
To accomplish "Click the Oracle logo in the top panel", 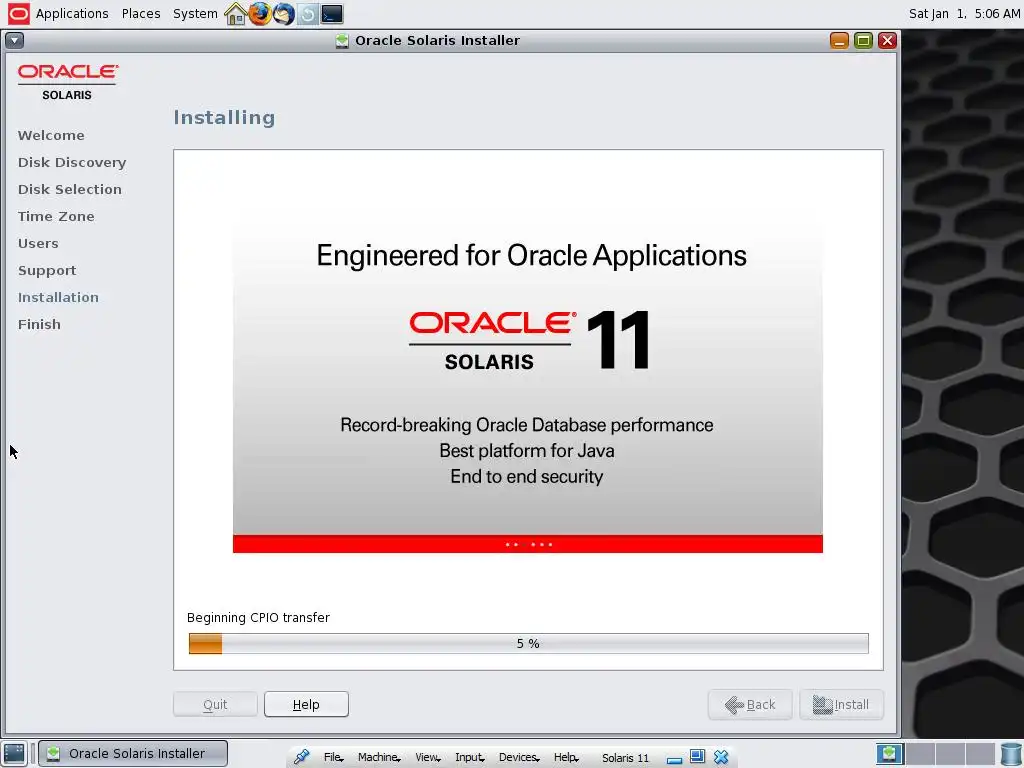I will pos(18,14).
